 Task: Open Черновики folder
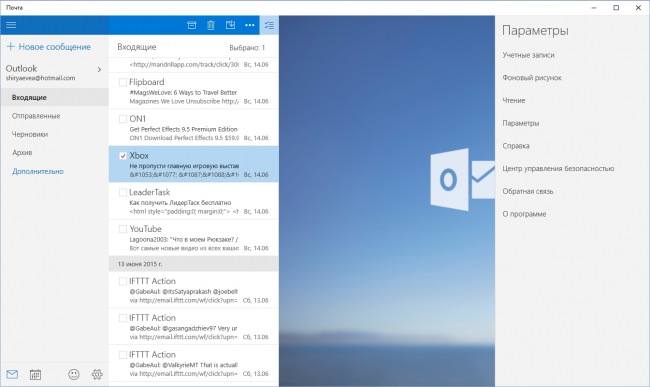[54, 134]
